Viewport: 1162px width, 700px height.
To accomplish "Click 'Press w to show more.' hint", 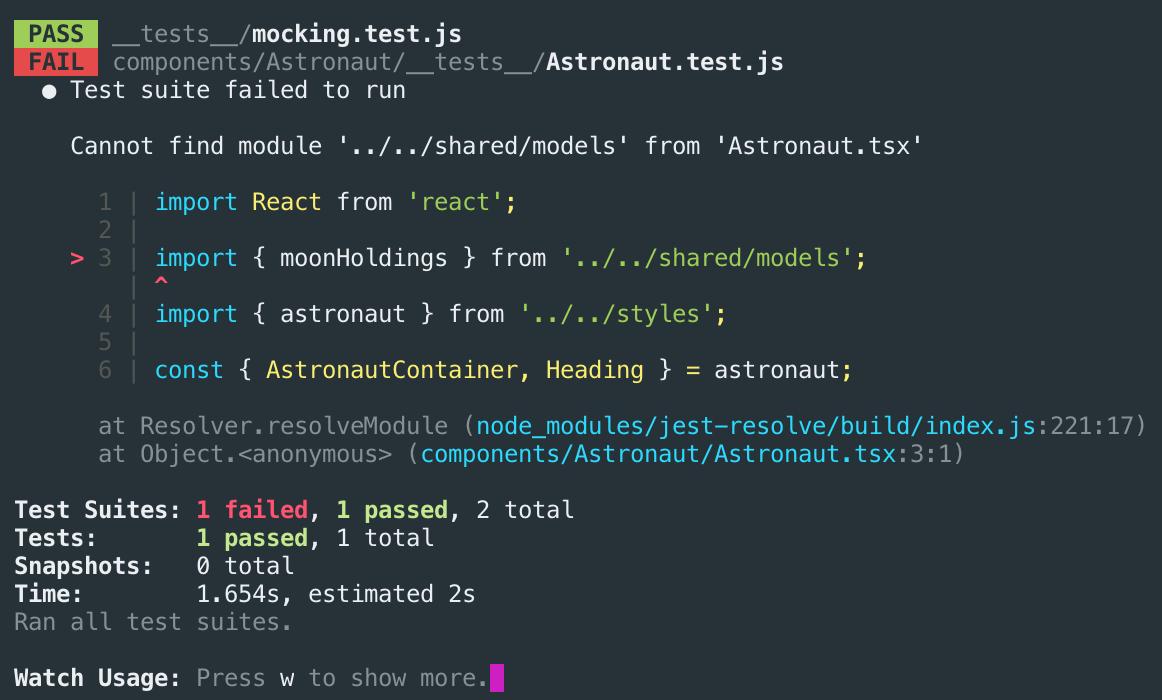I will tap(341, 678).
